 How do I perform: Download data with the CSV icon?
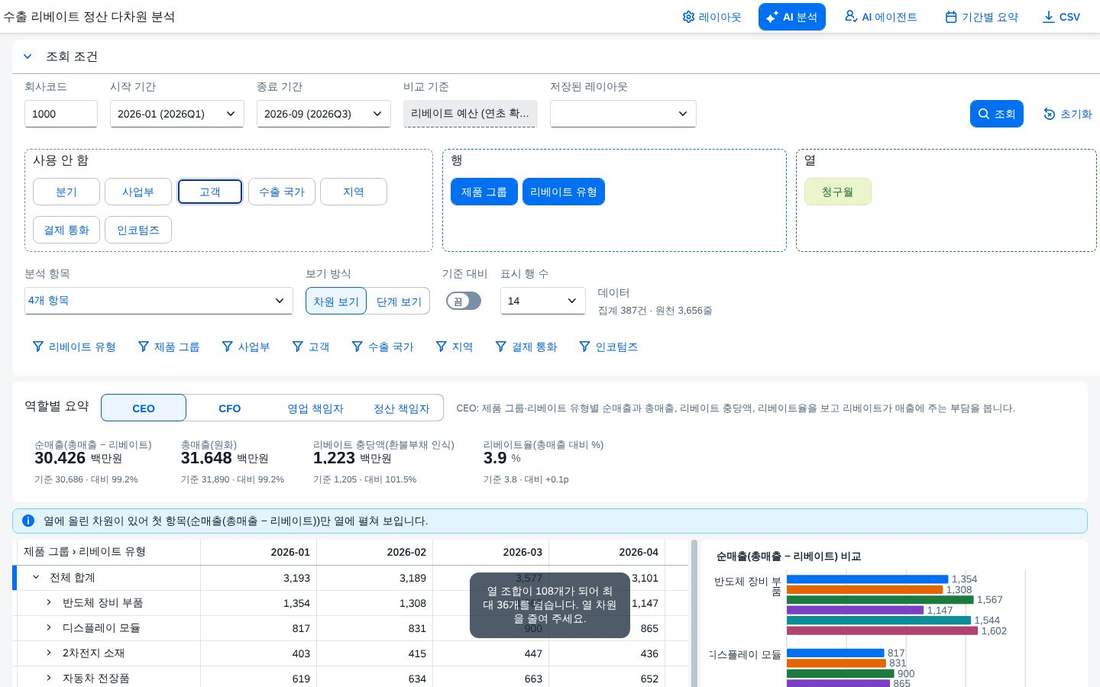tap(1048, 17)
